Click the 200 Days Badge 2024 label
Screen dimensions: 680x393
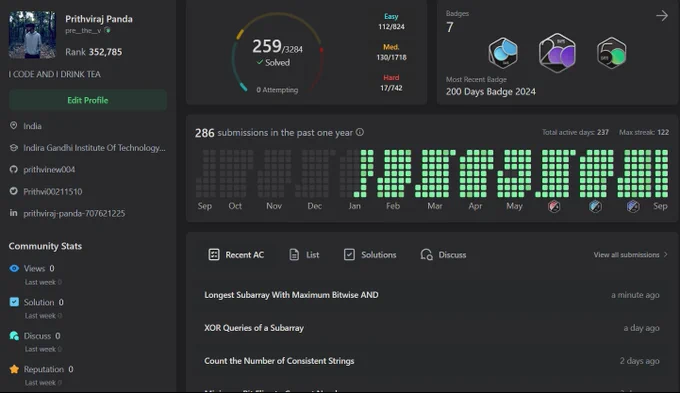[490, 92]
